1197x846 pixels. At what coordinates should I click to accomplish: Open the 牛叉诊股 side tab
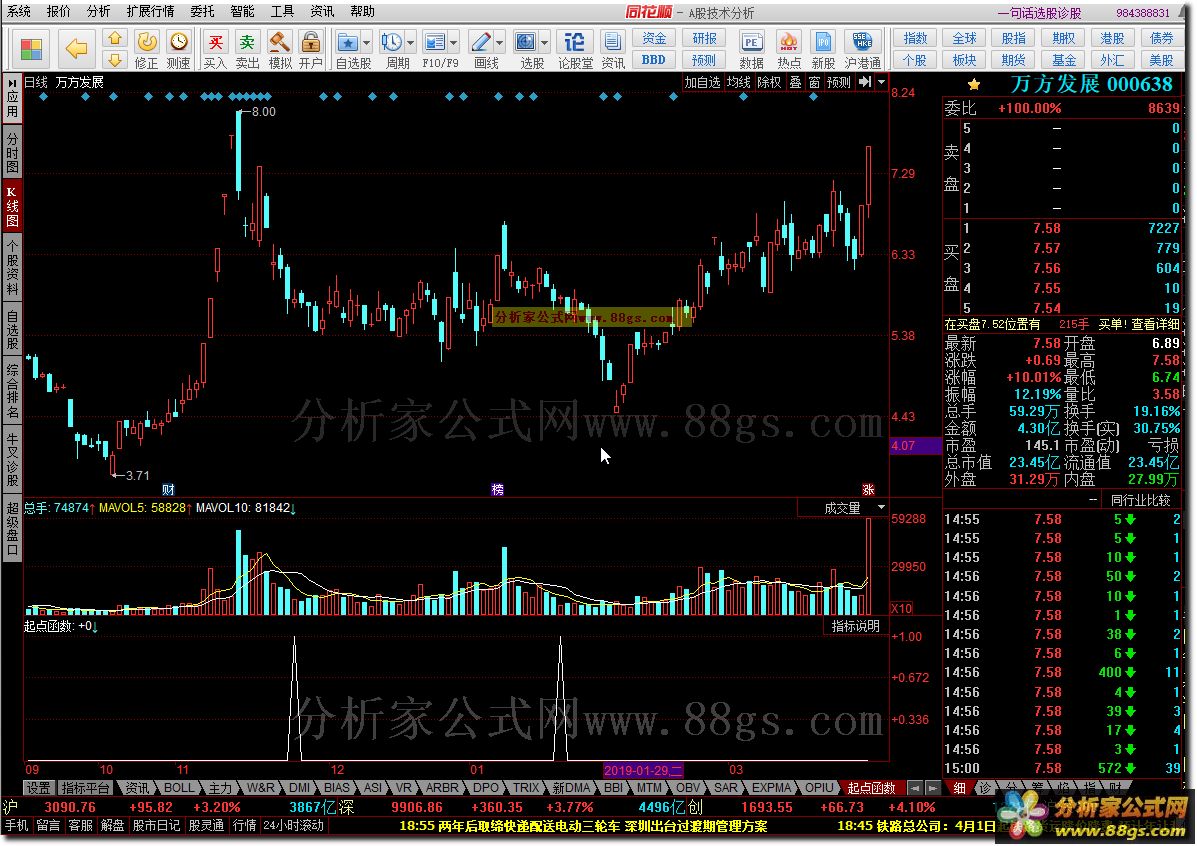pos(12,459)
